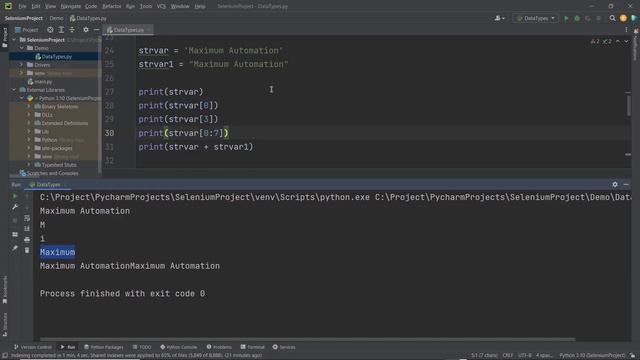
Task: Expand the Drivers folder
Action: pyautogui.click(x=22, y=64)
